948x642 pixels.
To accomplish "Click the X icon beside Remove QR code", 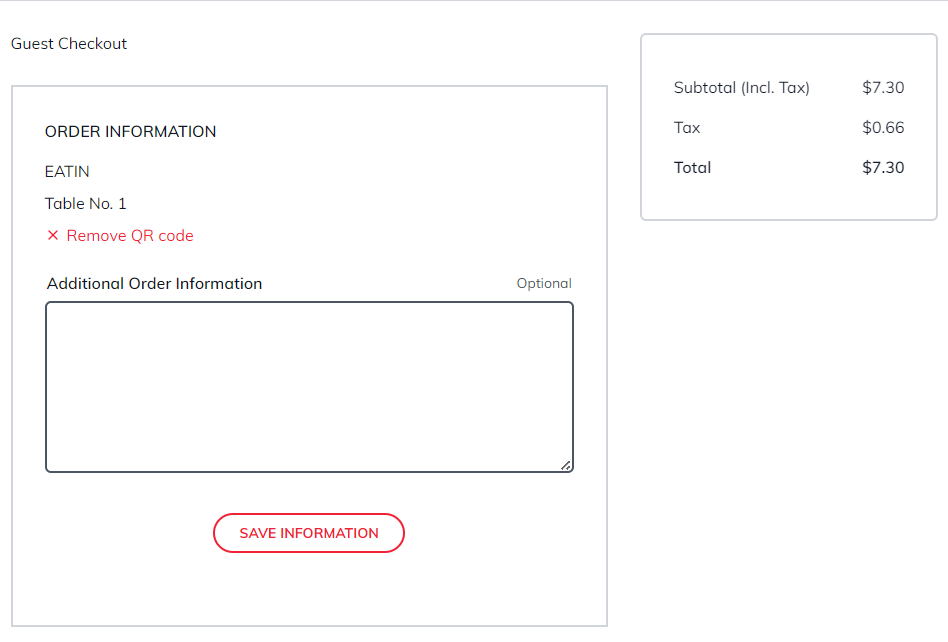I will (x=53, y=236).
